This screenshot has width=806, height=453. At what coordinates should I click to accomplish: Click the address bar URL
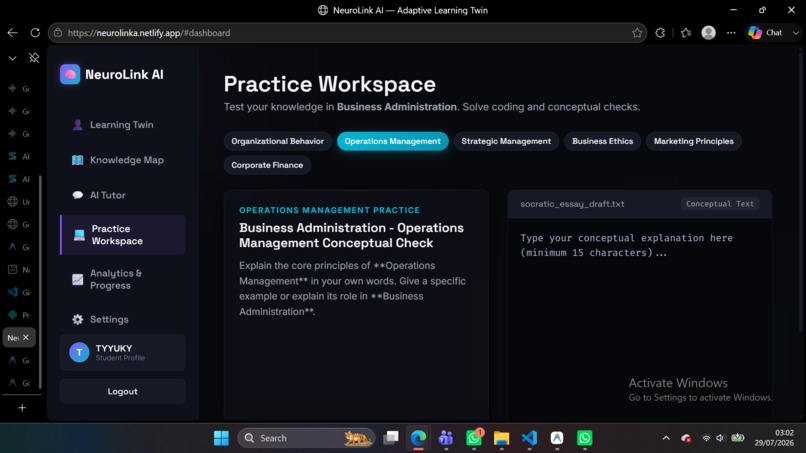point(149,33)
